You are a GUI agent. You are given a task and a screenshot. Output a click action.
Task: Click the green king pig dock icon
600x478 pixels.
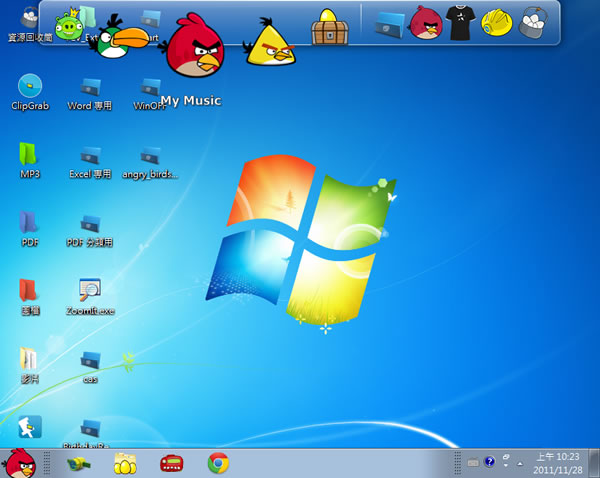[x=70, y=23]
